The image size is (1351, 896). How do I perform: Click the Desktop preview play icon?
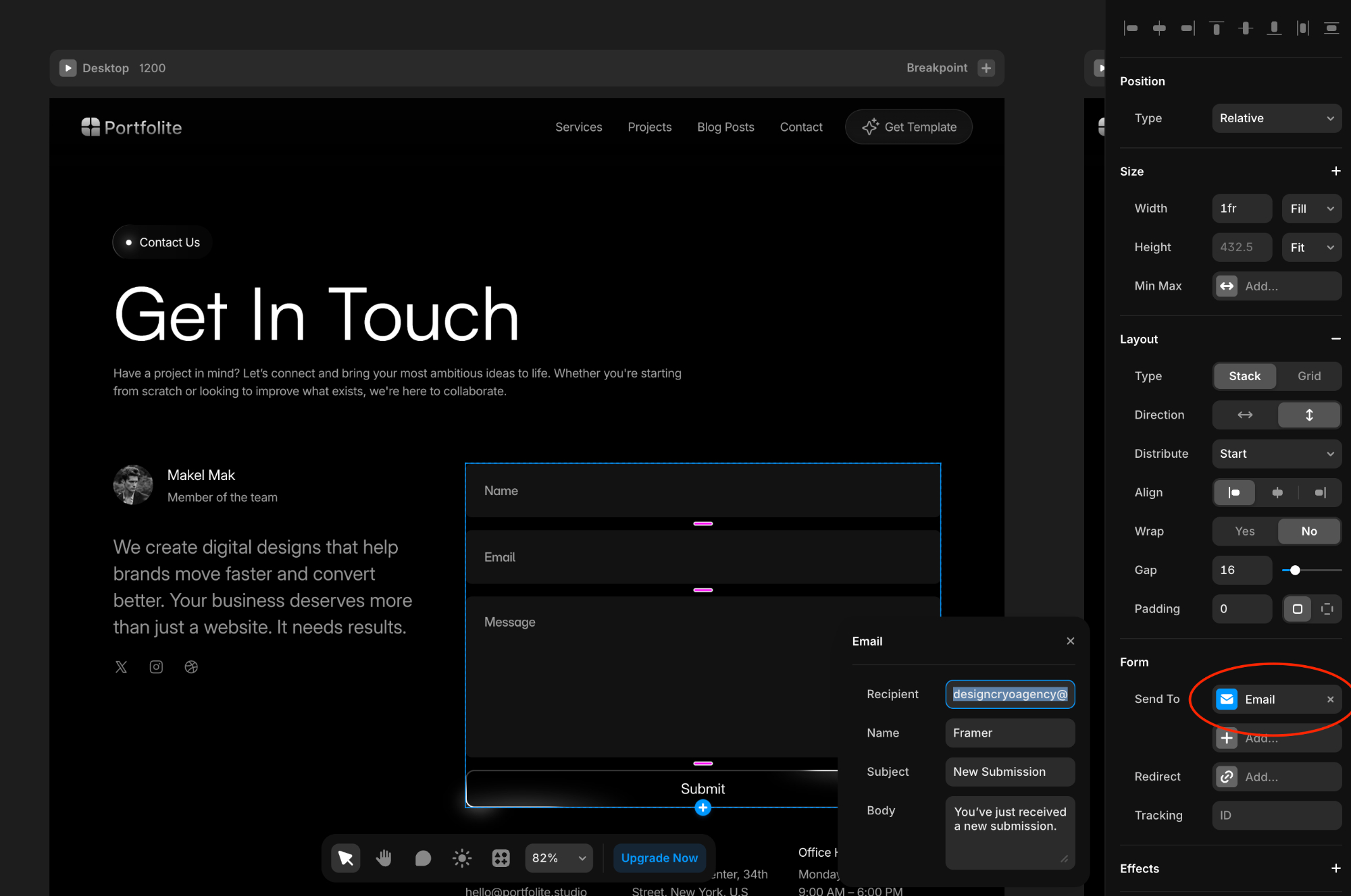[68, 68]
